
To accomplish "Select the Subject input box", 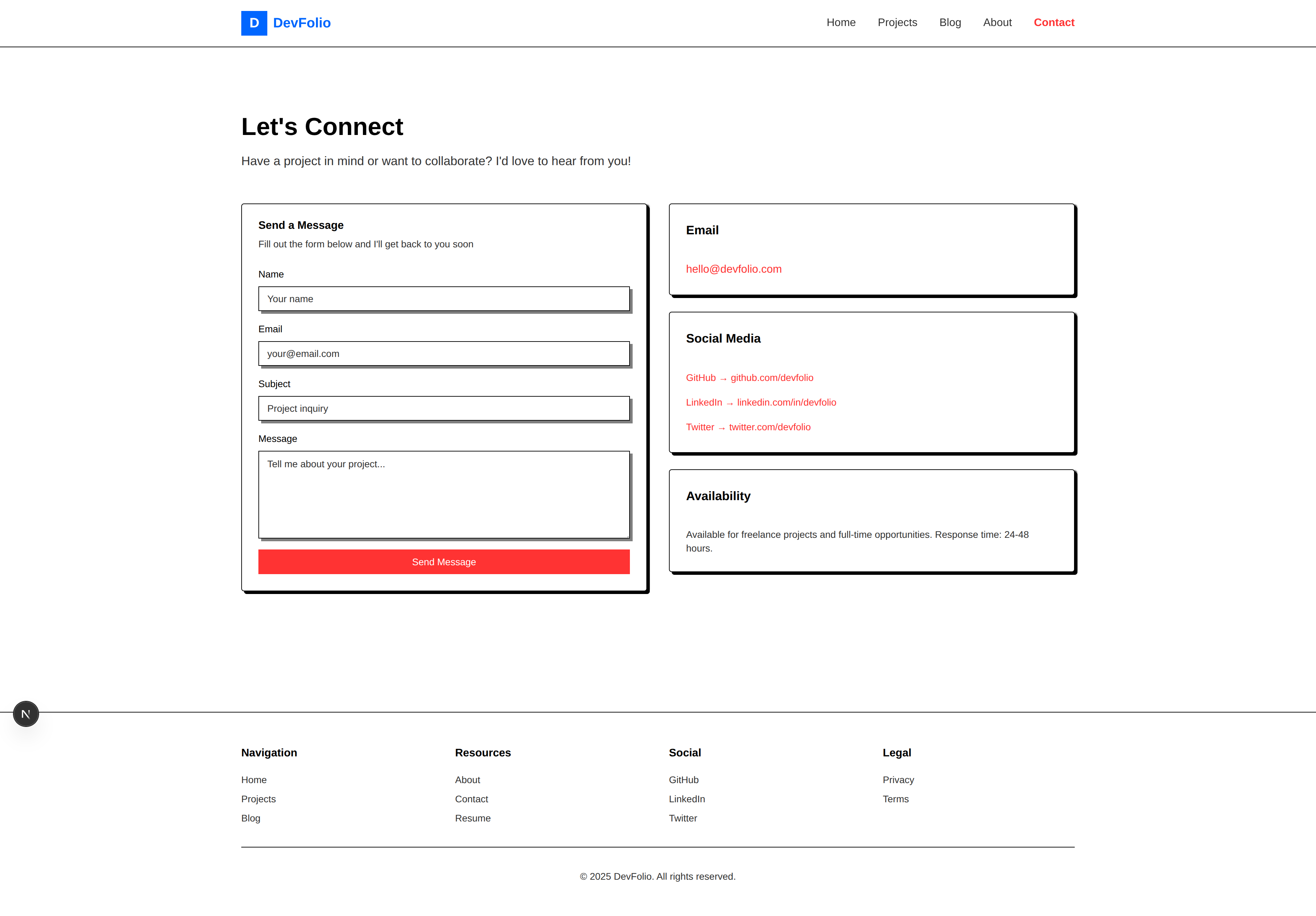I will tap(443, 408).
